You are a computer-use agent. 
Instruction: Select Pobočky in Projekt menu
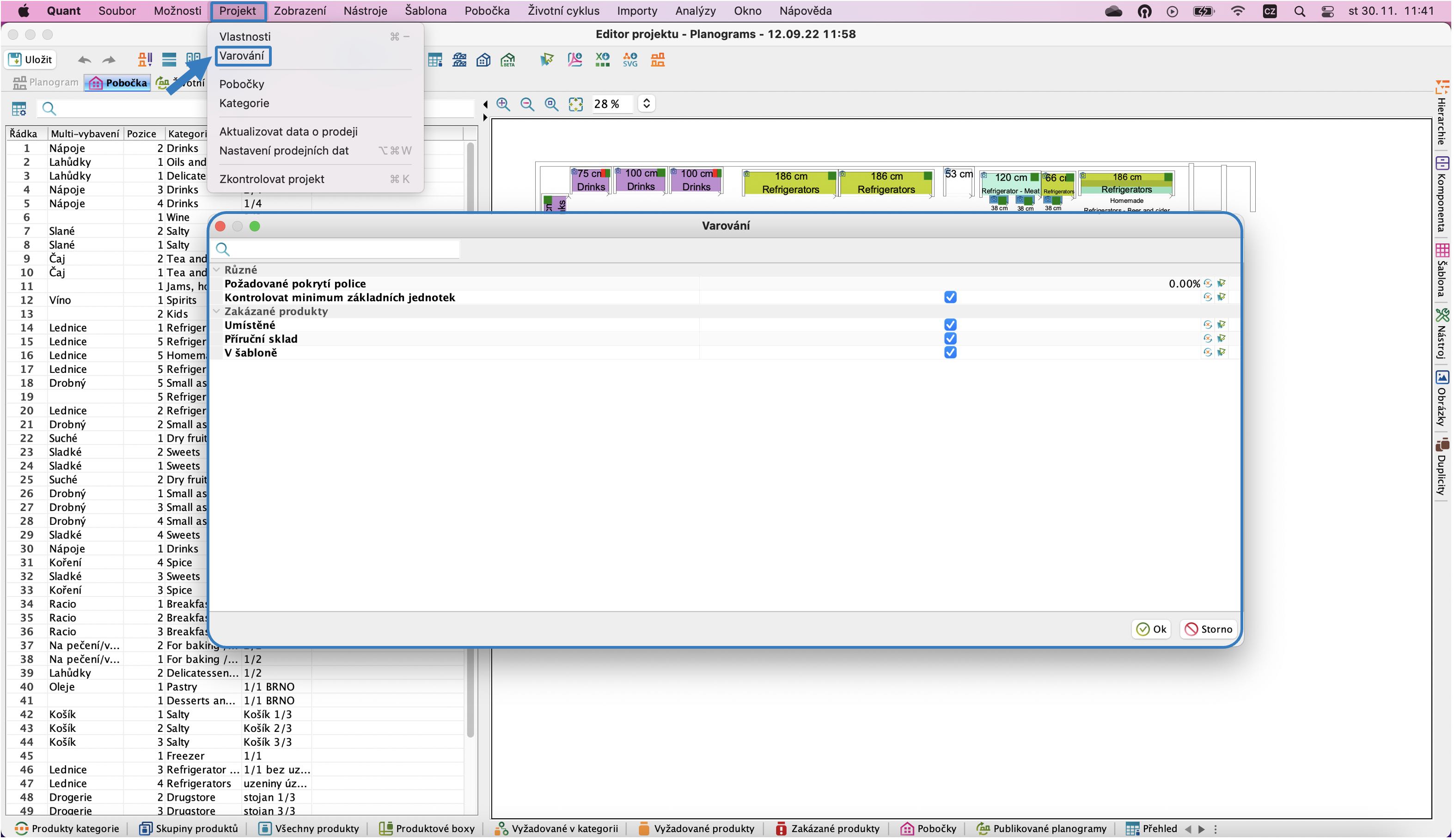coord(314,84)
